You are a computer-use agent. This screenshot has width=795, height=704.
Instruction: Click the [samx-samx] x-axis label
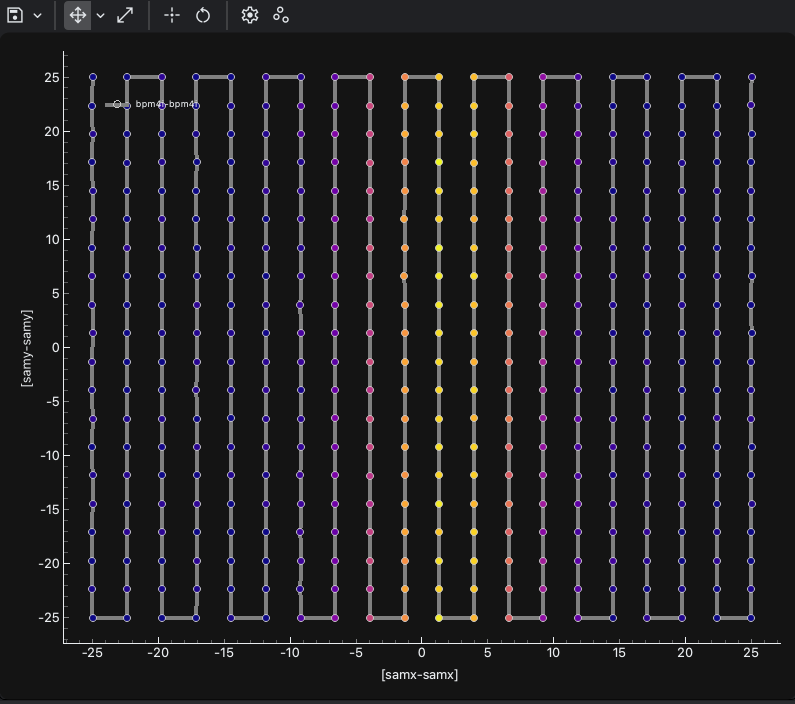click(x=419, y=675)
